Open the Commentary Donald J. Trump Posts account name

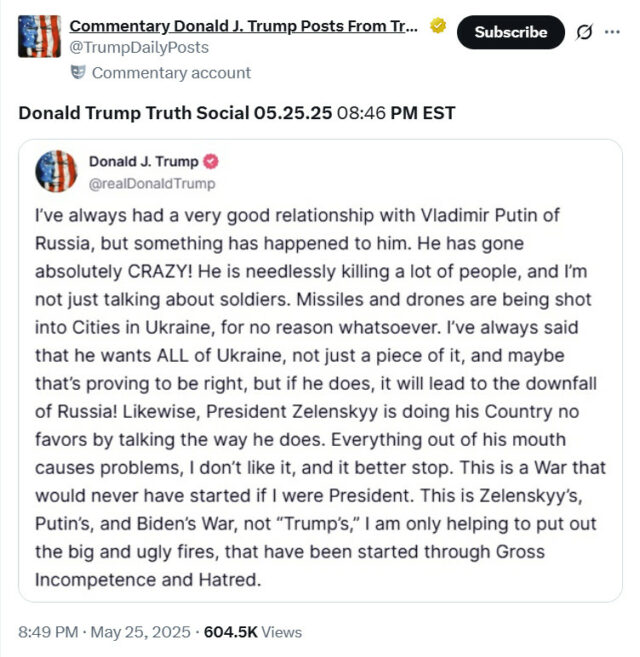click(x=244, y=26)
